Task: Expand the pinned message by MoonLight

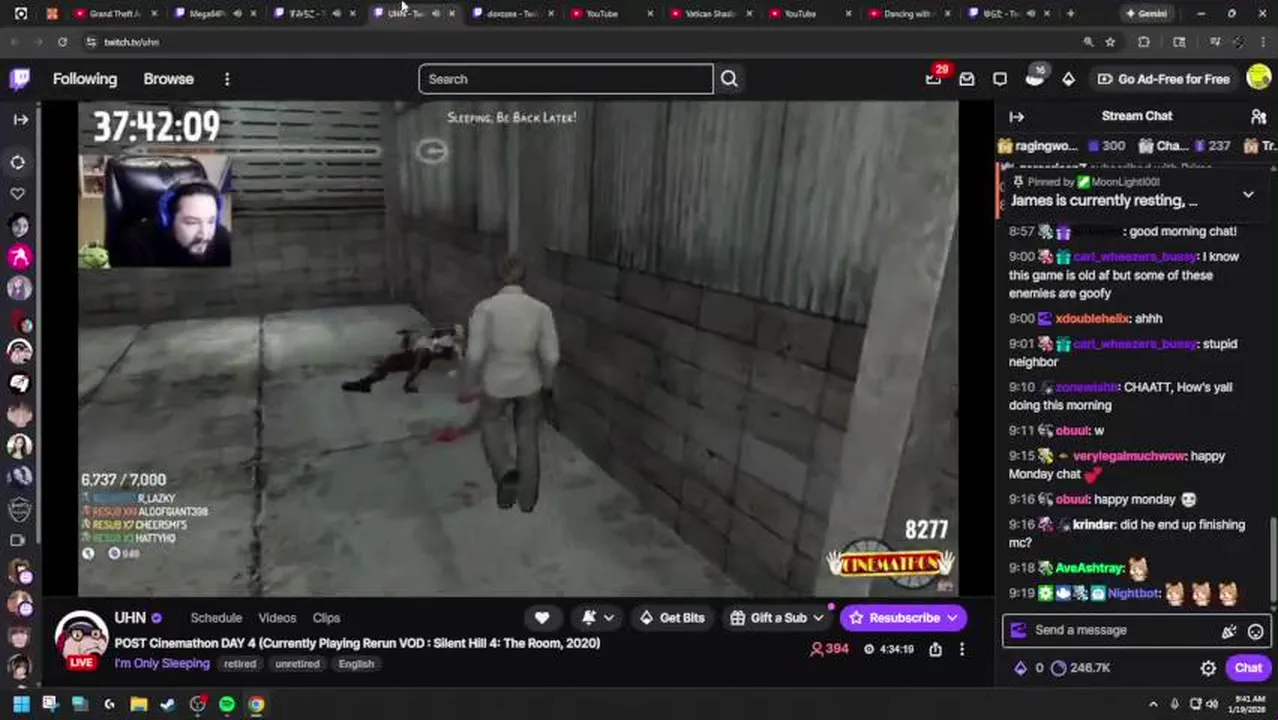Action: coord(1248,194)
